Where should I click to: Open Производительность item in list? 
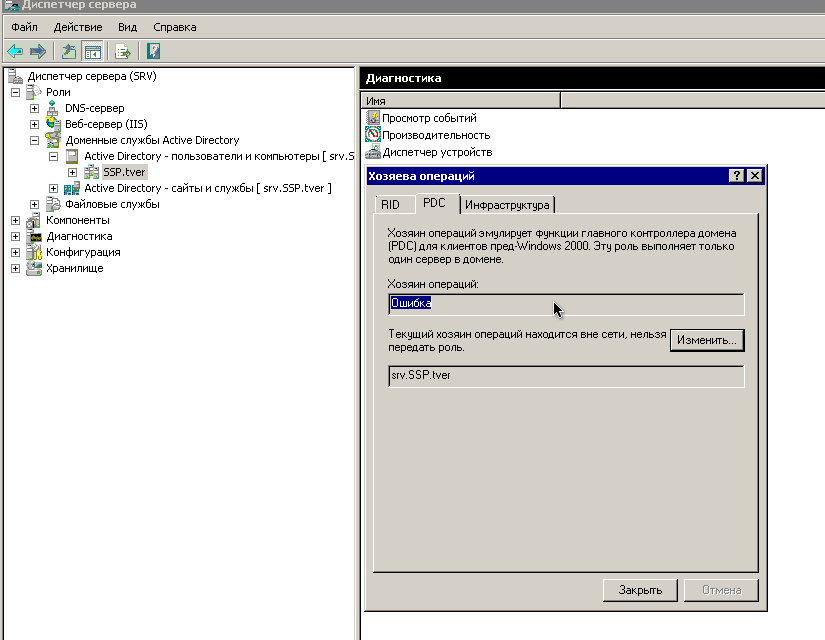(x=436, y=135)
